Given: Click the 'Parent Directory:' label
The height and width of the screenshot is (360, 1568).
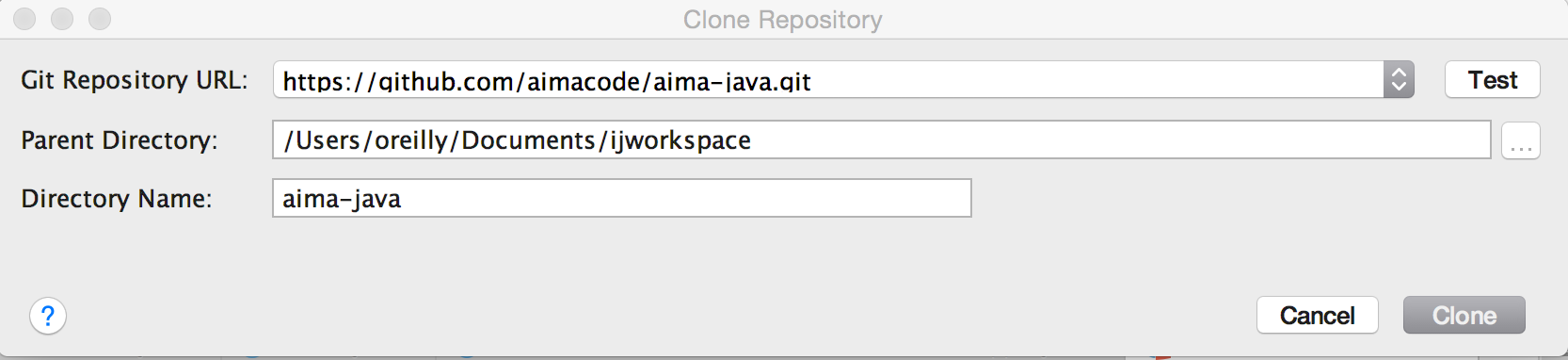Looking at the screenshot, I should point(120,140).
